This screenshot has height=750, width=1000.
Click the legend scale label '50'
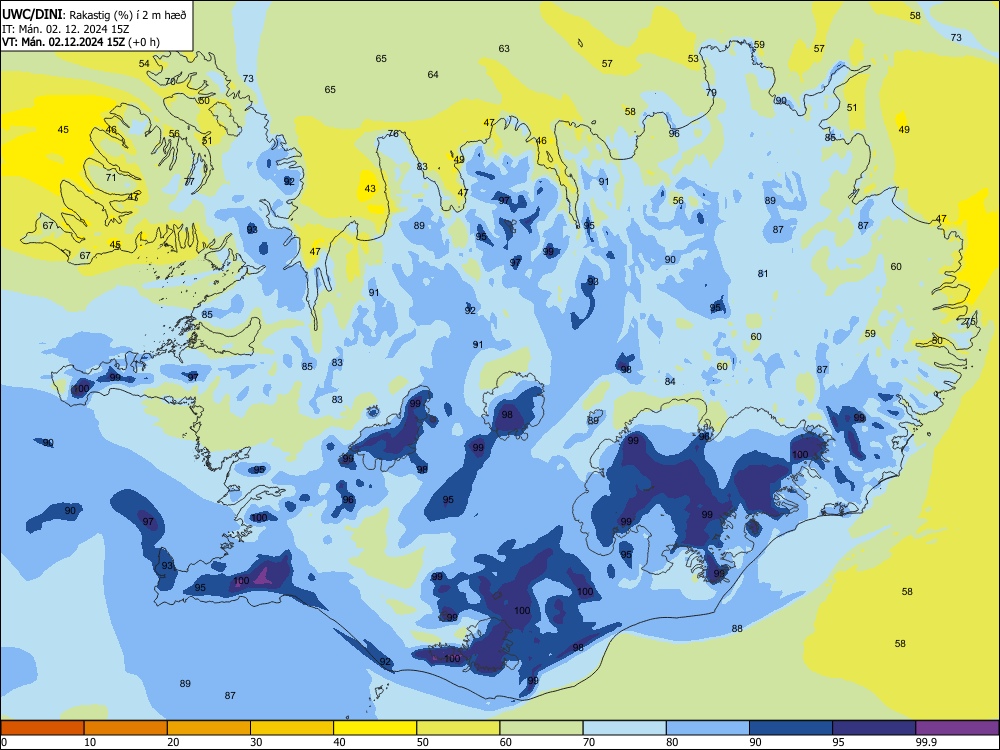pos(423,742)
